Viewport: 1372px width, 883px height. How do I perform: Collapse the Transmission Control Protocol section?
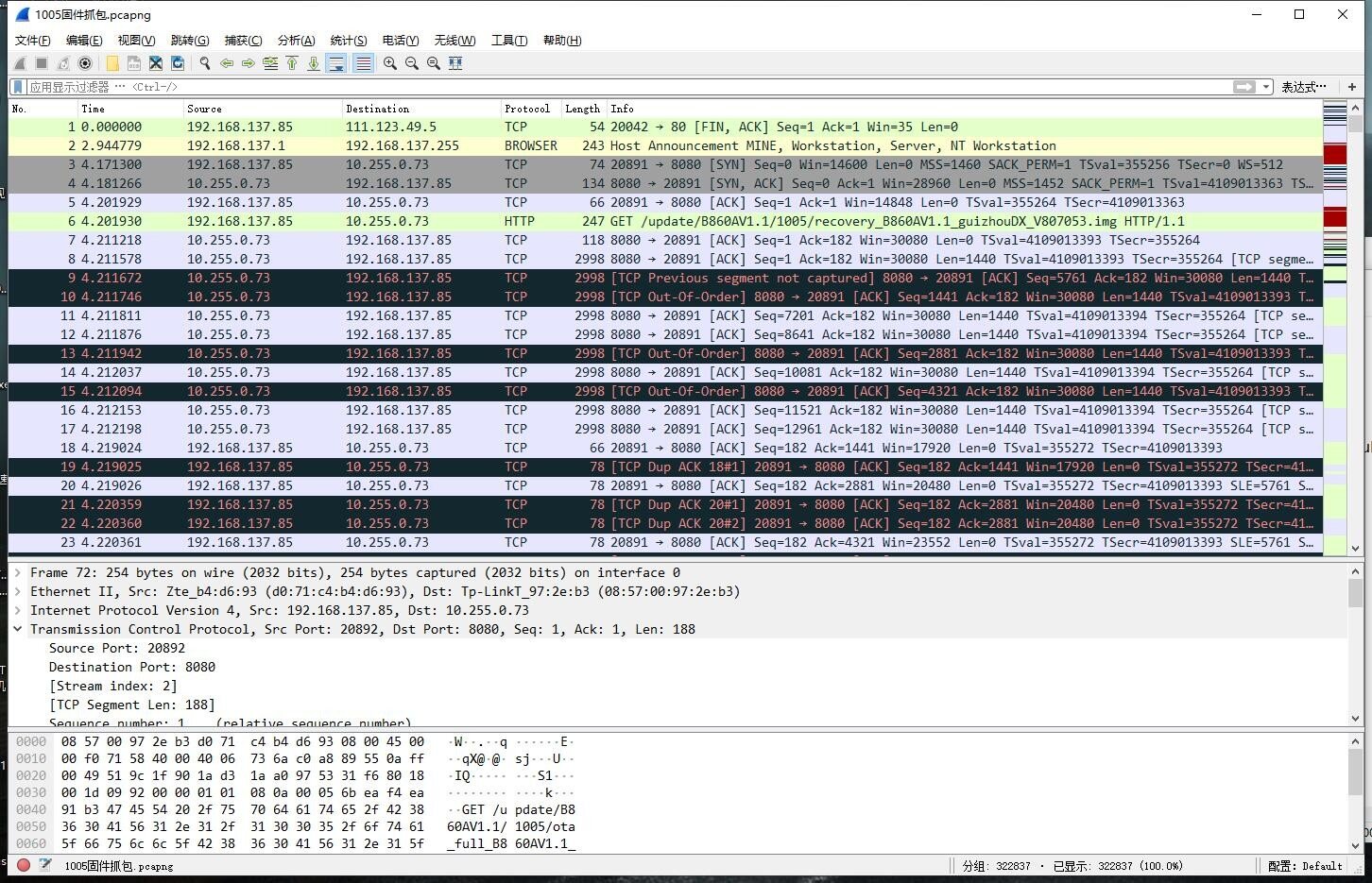pos(18,629)
